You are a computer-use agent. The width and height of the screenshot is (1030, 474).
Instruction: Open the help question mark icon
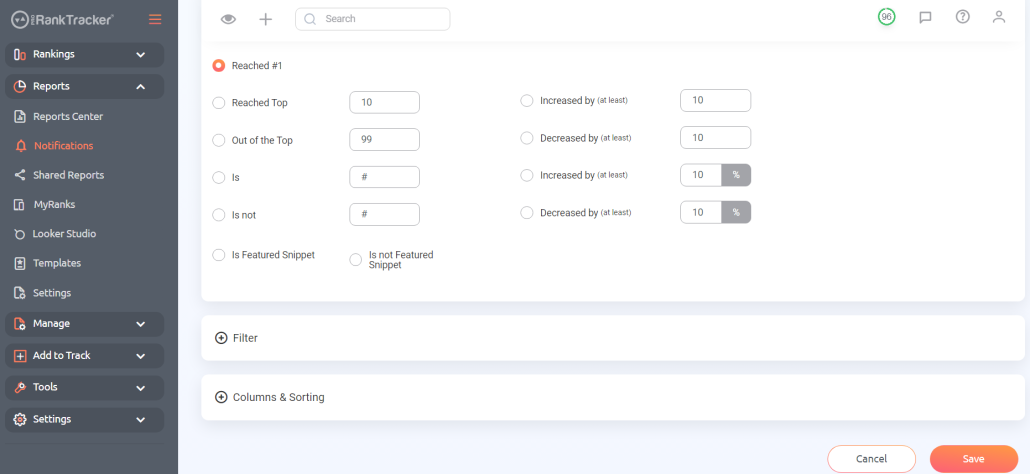[962, 17]
